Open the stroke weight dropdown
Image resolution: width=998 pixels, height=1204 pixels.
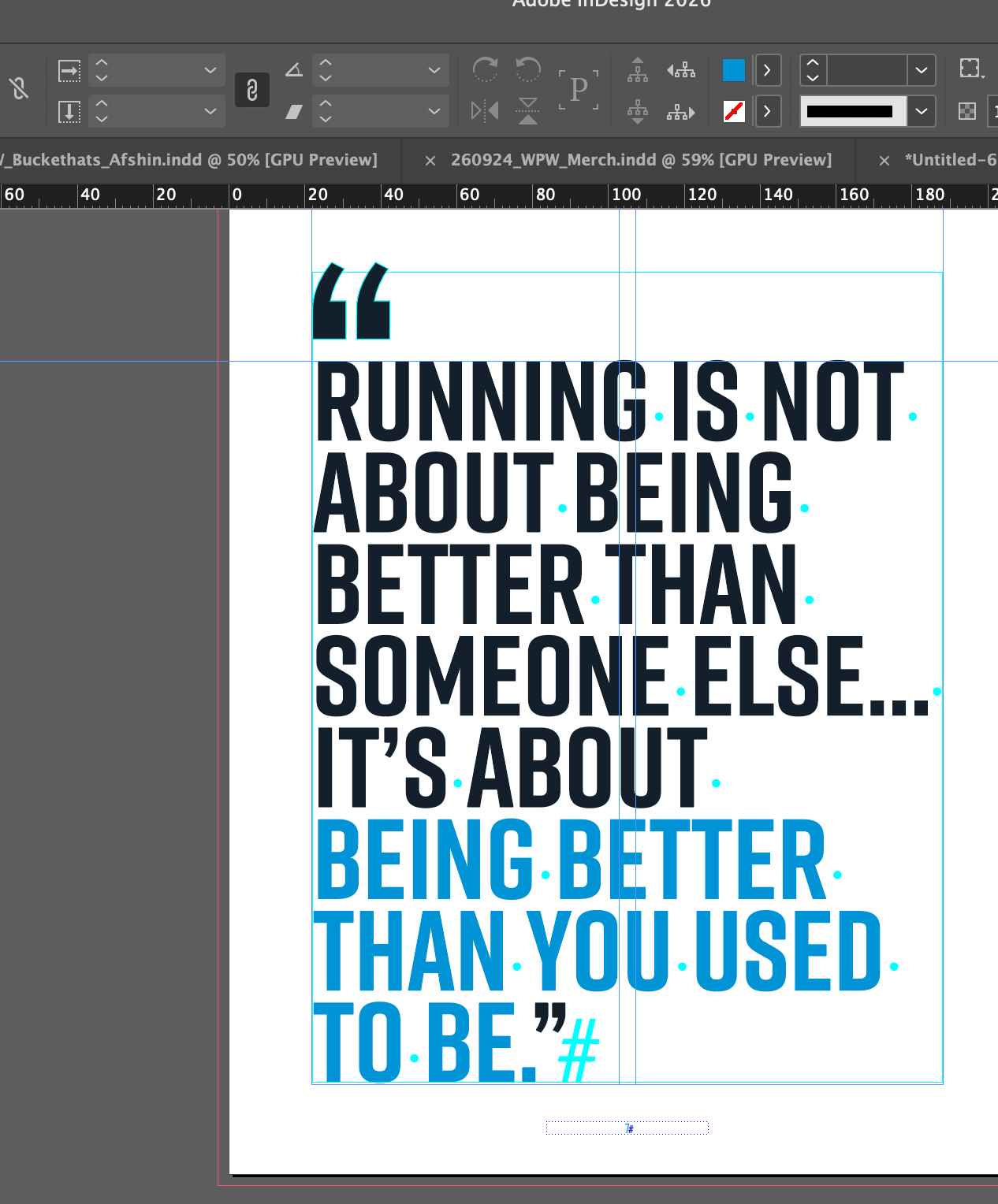coord(922,70)
